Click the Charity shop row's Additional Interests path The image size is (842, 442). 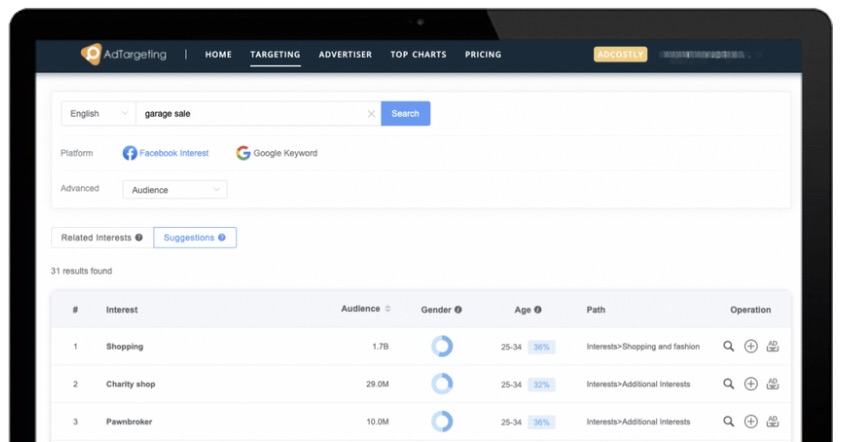pos(638,384)
